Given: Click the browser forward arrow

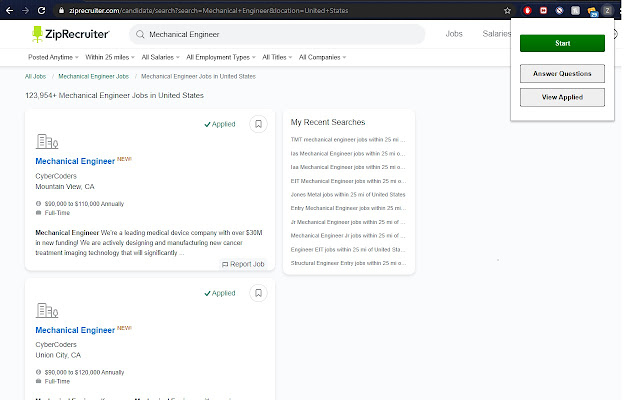Looking at the screenshot, I should (x=25, y=11).
